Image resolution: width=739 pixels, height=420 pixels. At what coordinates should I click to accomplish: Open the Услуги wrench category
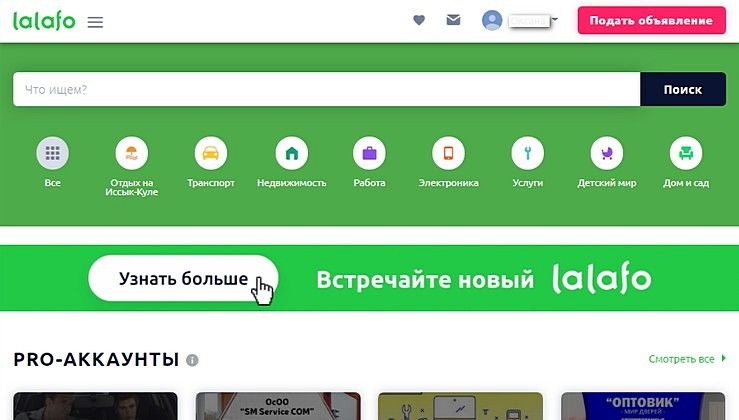tap(528, 153)
